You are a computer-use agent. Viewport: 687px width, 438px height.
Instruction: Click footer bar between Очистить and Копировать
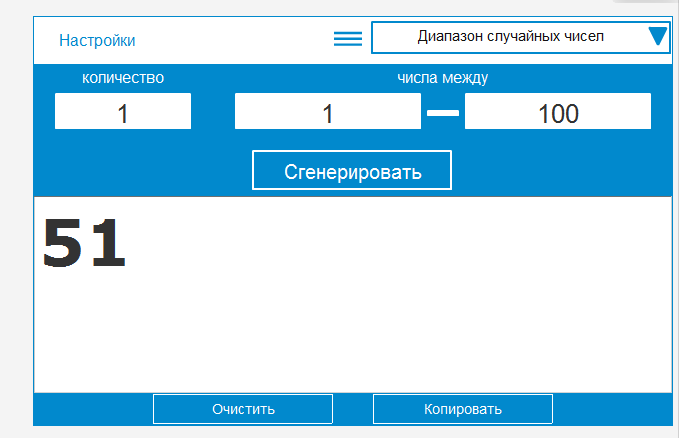pos(353,409)
